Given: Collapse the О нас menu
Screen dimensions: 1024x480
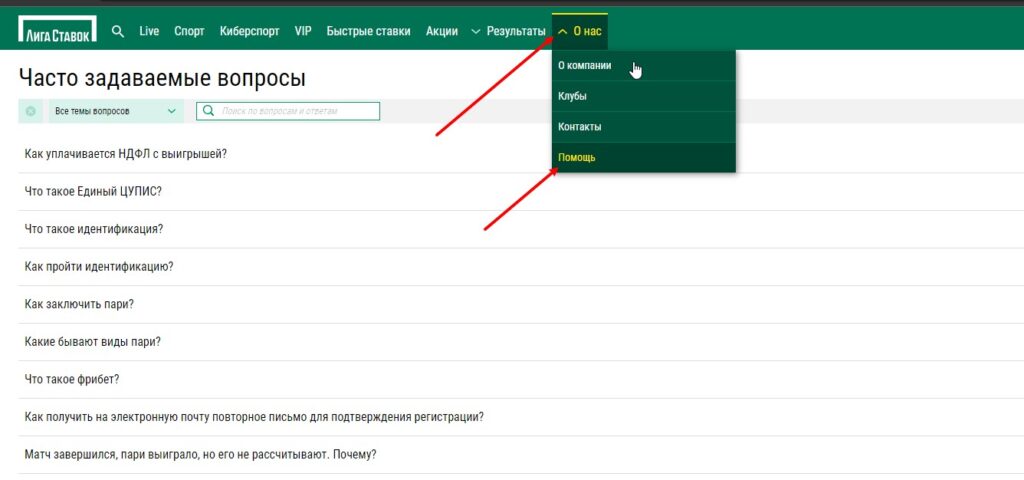Looking at the screenshot, I should pyautogui.click(x=580, y=31).
